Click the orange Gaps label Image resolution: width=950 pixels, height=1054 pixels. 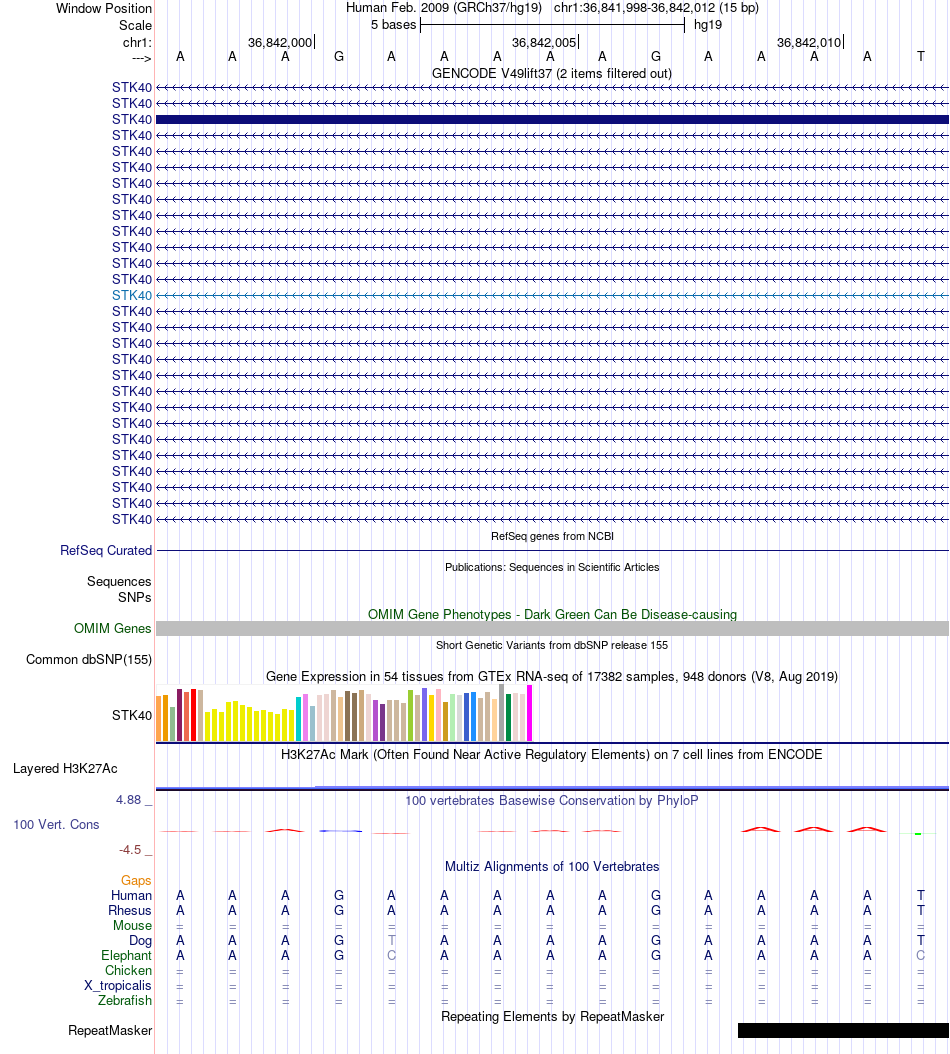pyautogui.click(x=136, y=881)
